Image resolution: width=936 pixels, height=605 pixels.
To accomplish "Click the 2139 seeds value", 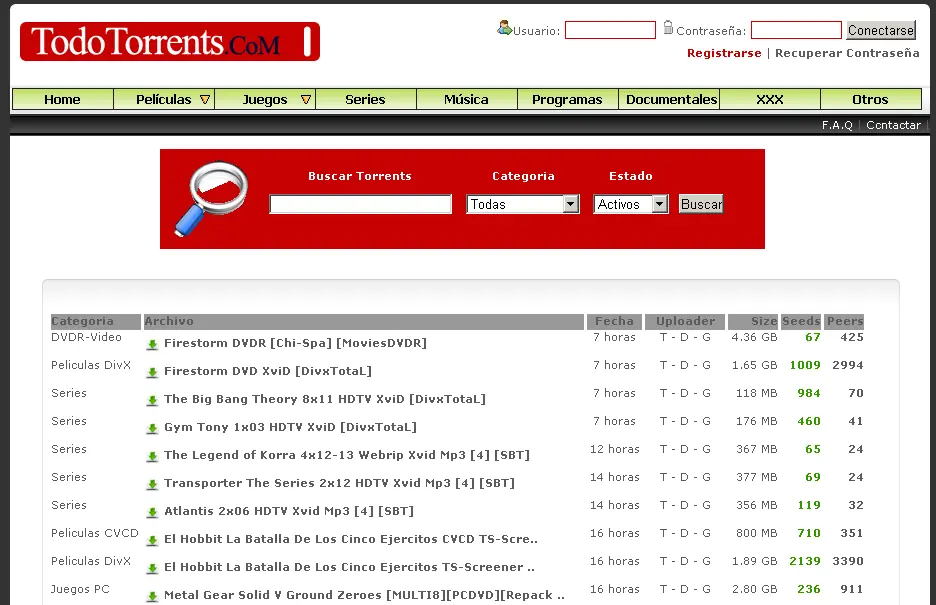I will (x=805, y=561).
